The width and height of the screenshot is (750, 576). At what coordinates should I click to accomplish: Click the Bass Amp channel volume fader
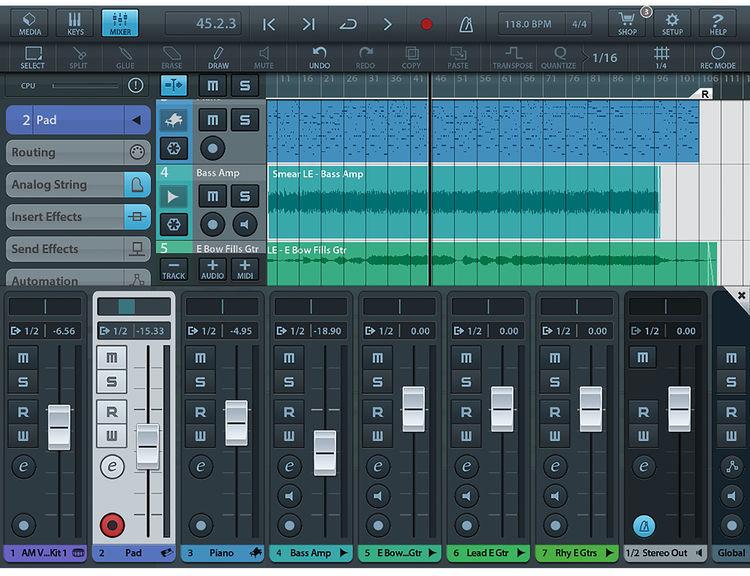click(325, 453)
